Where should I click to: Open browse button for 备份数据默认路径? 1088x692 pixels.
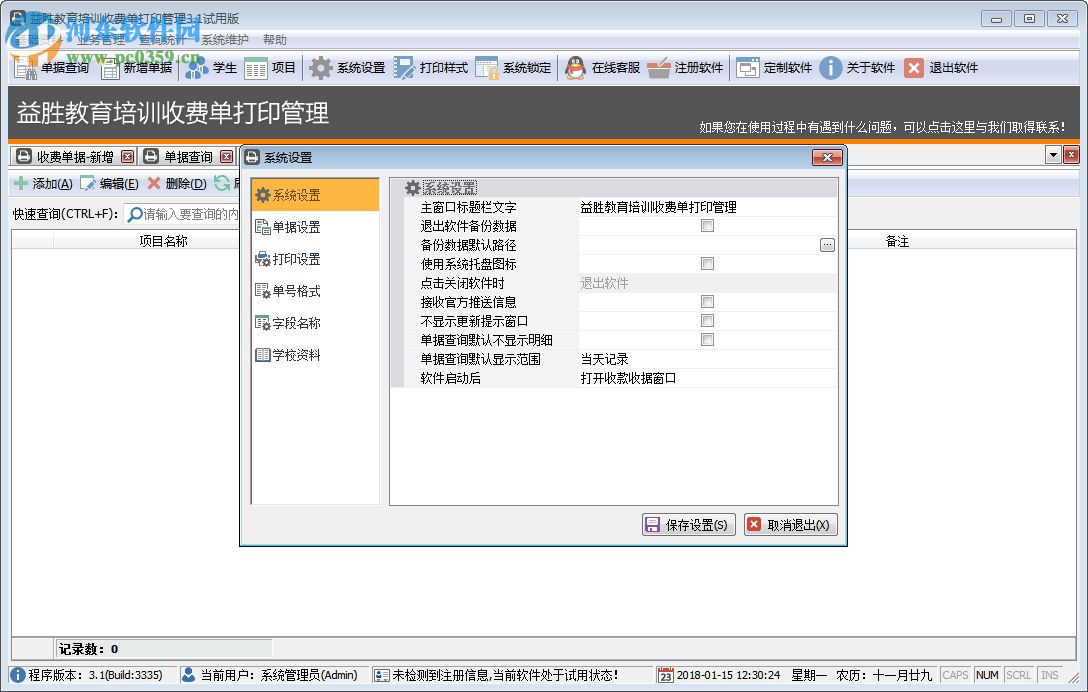point(827,245)
